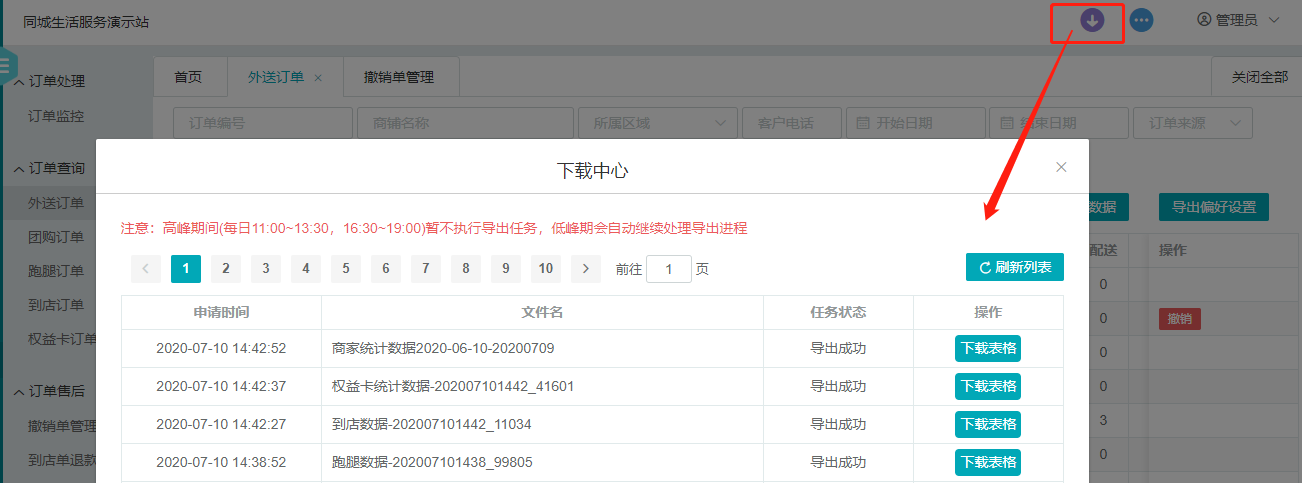Open the download center icon
The width and height of the screenshot is (1302, 483).
(1092, 20)
